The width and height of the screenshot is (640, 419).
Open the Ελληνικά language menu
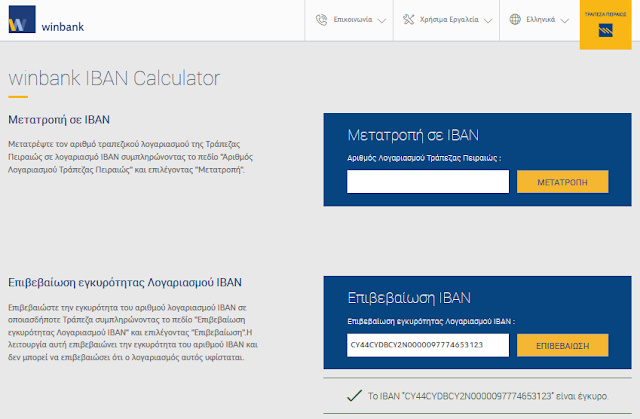click(x=540, y=20)
